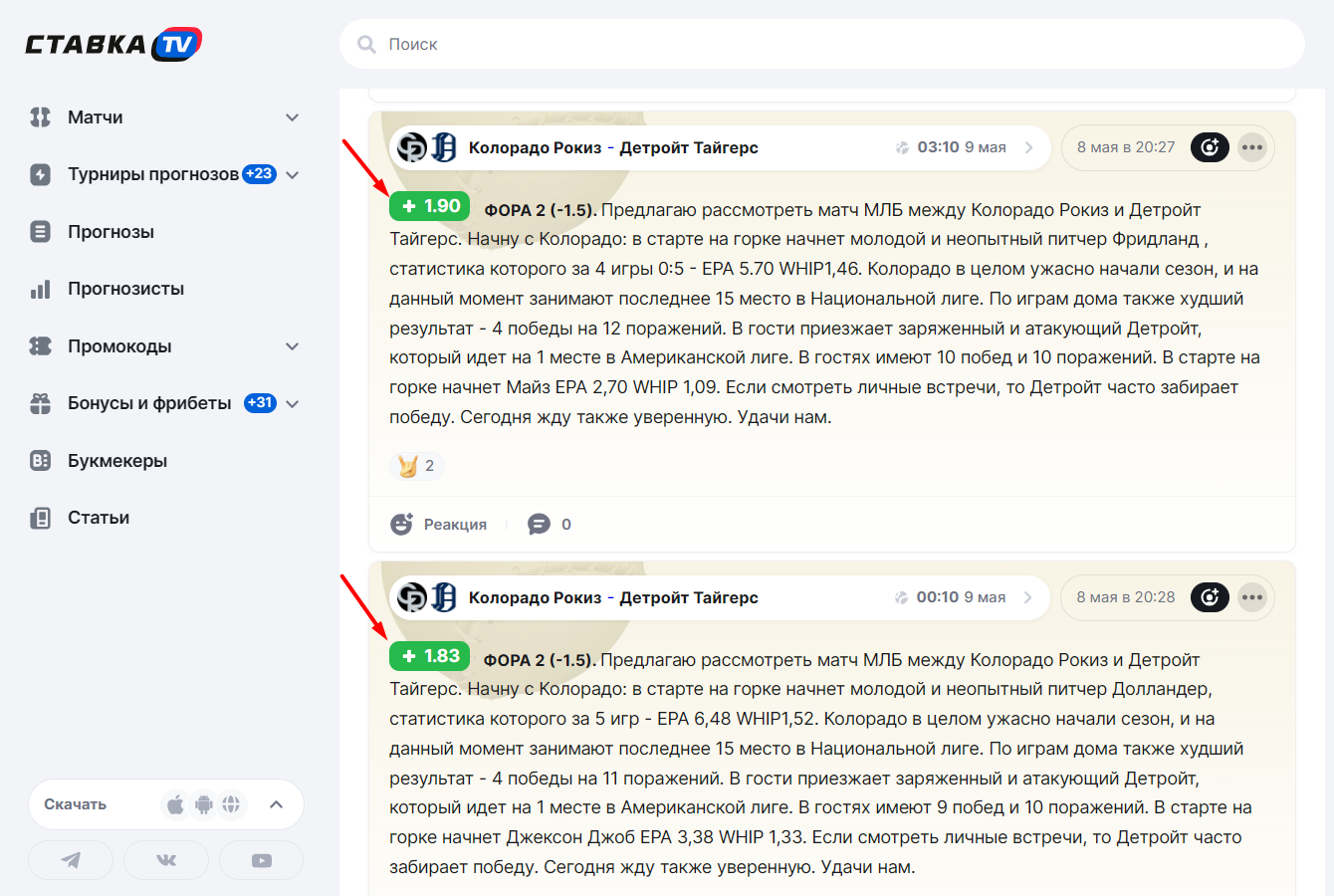Screen dimensions: 1334x896
Task: Click the 8 мая в 20:27 timestamp
Action: 1126,147
